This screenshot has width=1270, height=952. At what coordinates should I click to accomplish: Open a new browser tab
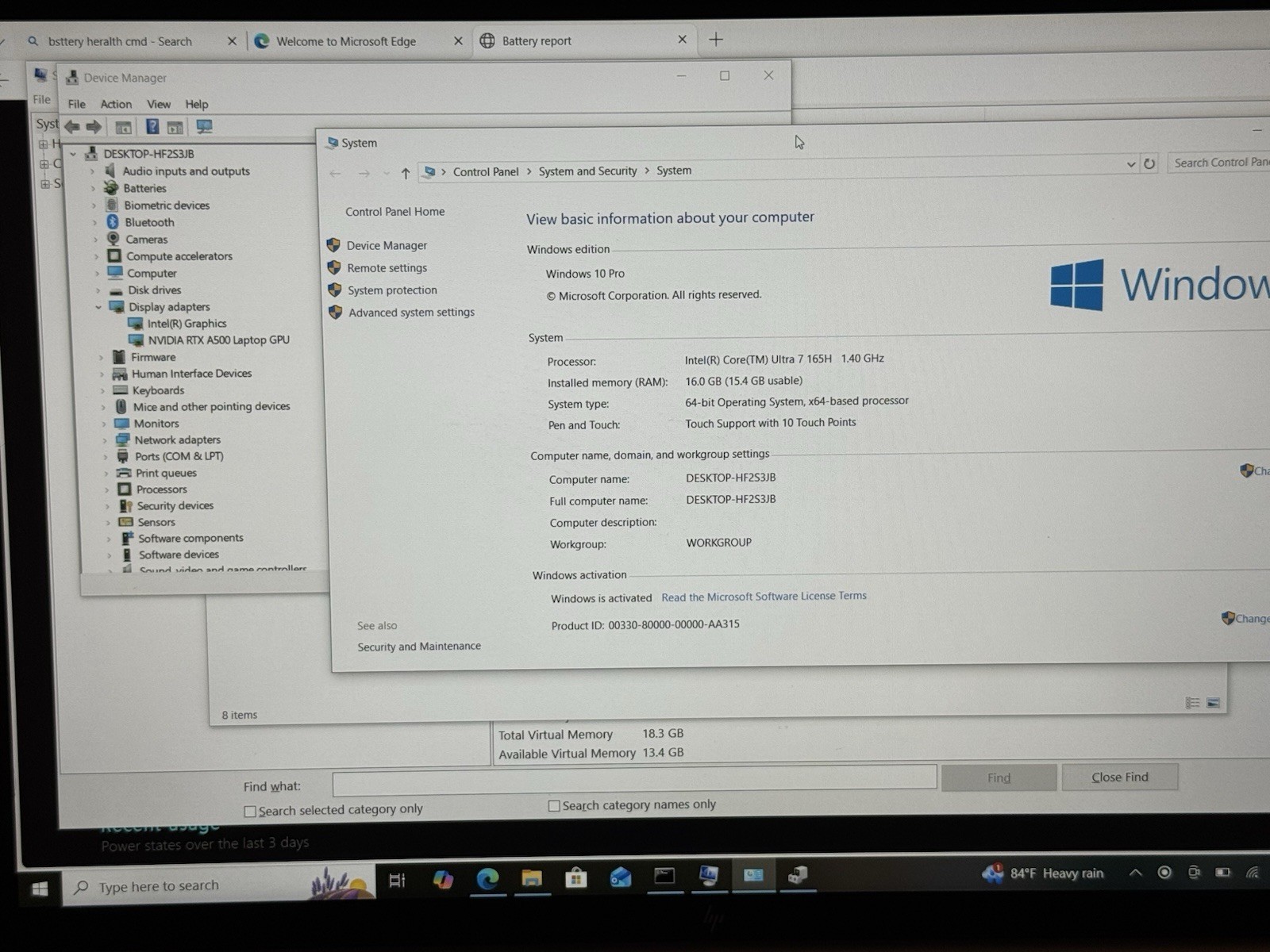[x=716, y=40]
